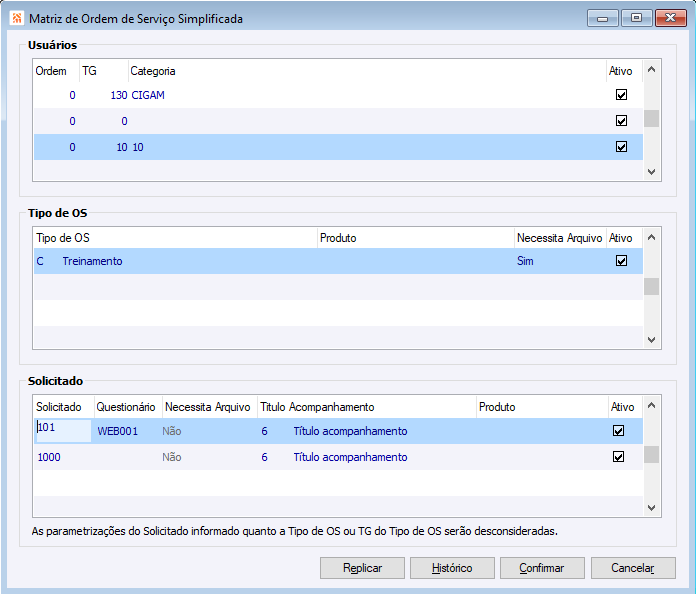The width and height of the screenshot is (696, 594).
Task: Click the Solicitado field containing 101
Action: [x=63, y=430]
